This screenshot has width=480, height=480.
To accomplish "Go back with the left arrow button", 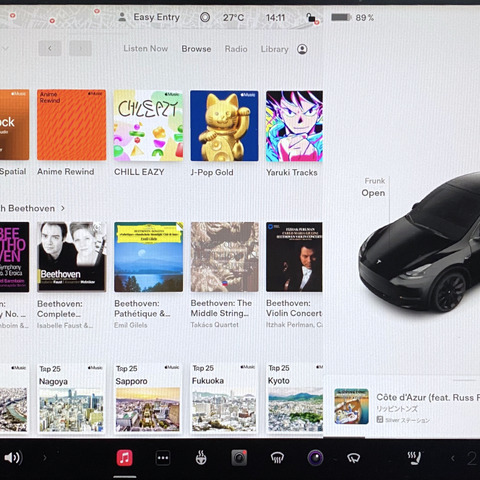I will click(x=50, y=49).
